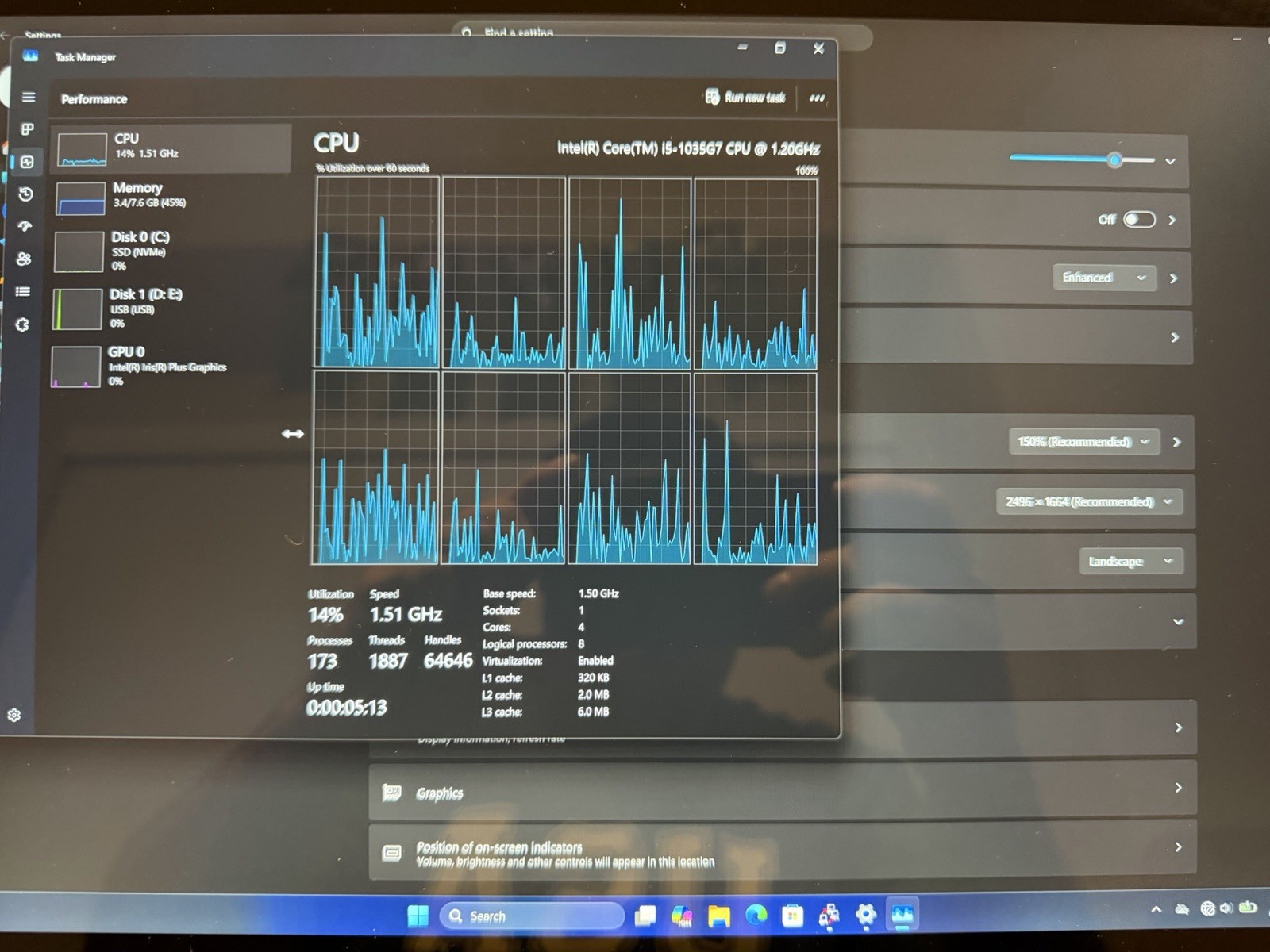This screenshot has width=1270, height=952.
Task: Select Disk 1 (D: E:) entry
Action: coord(168,309)
